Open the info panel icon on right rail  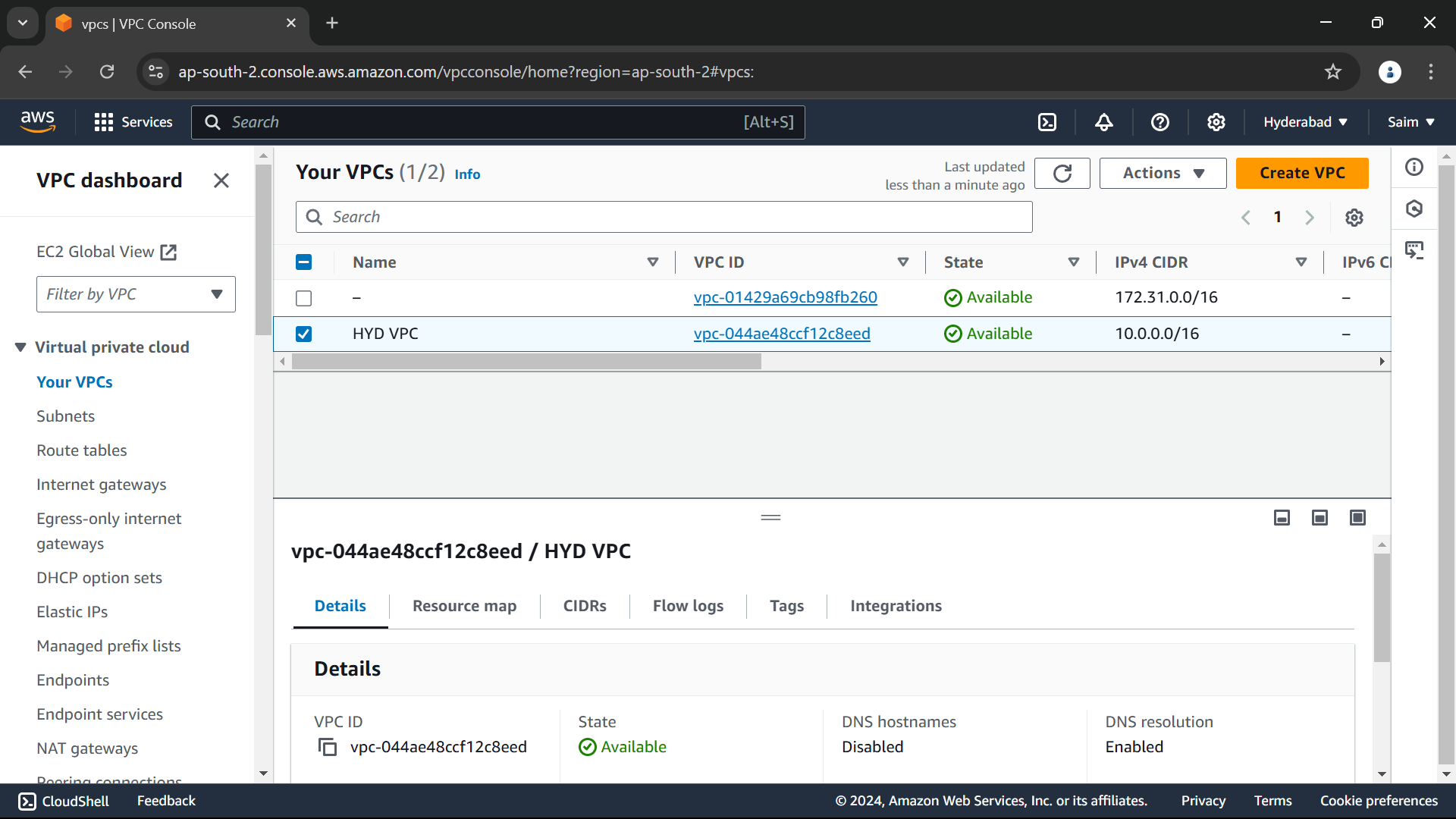pos(1414,167)
